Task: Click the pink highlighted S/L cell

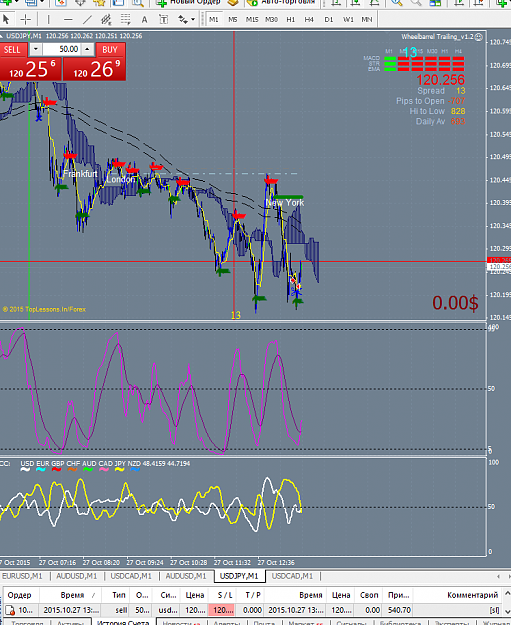Action: (x=222, y=610)
